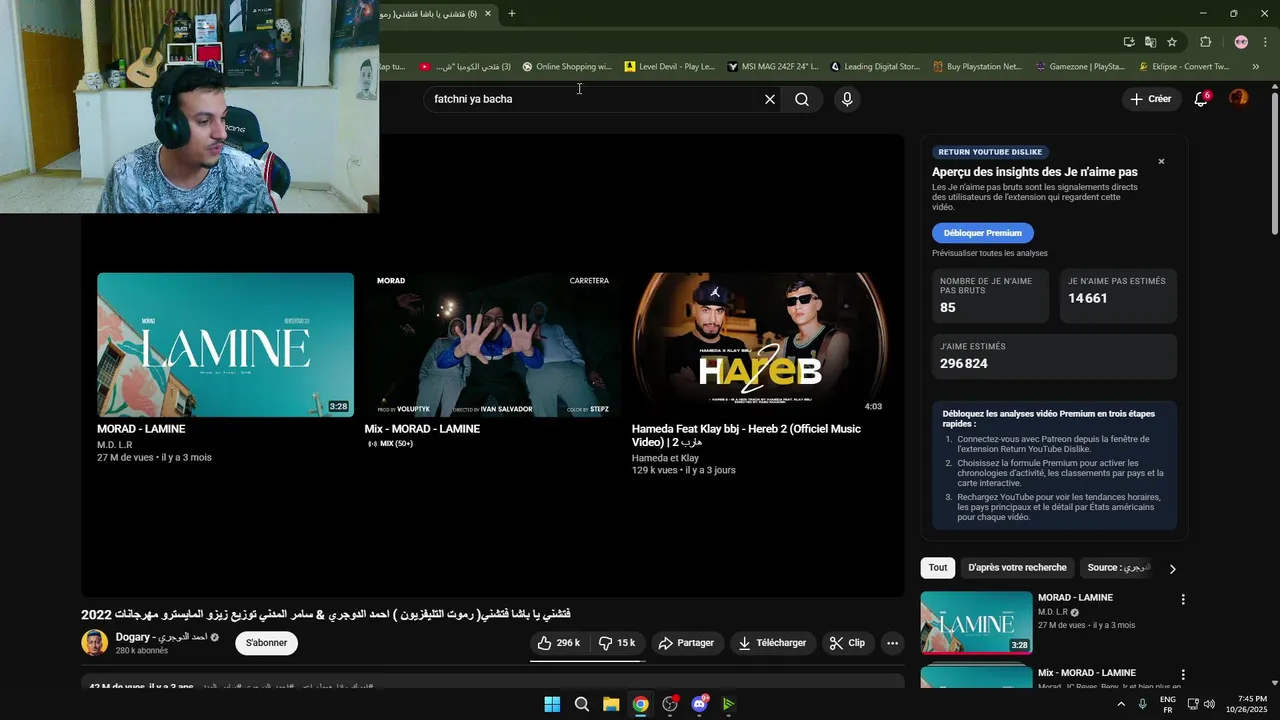
Task: Close the Return YouTube Dislike panel
Action: 1161,161
